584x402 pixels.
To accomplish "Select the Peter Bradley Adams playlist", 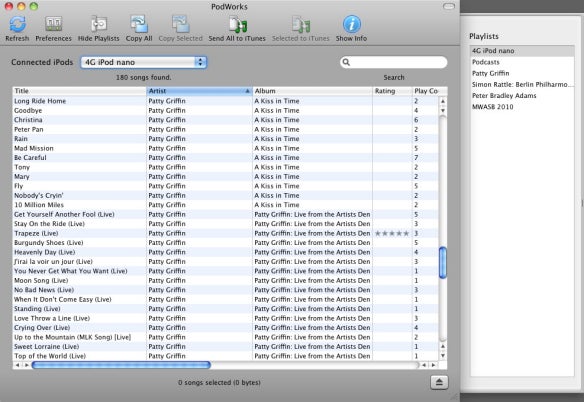I will (x=522, y=96).
